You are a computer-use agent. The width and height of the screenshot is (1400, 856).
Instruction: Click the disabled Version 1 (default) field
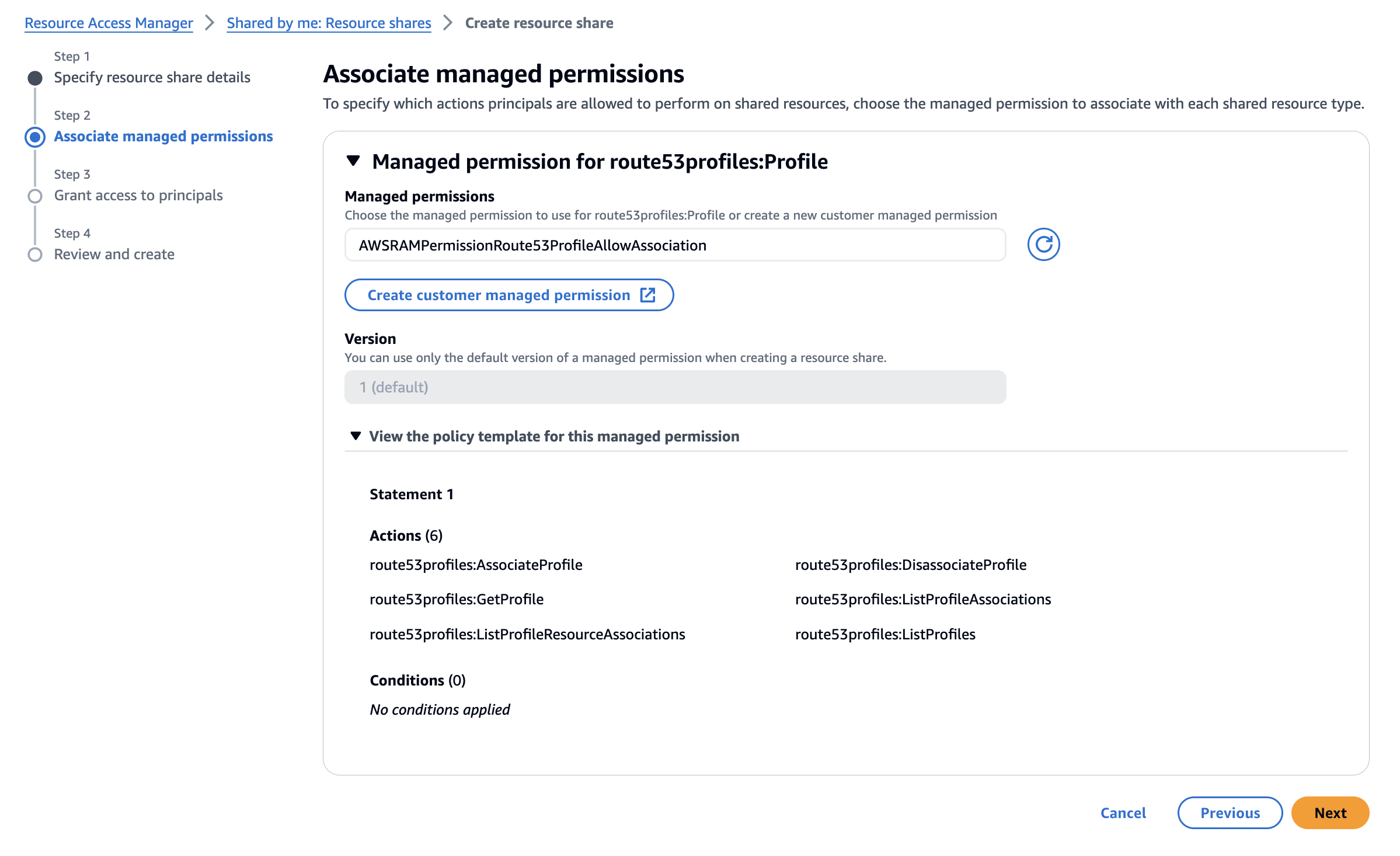(674, 387)
